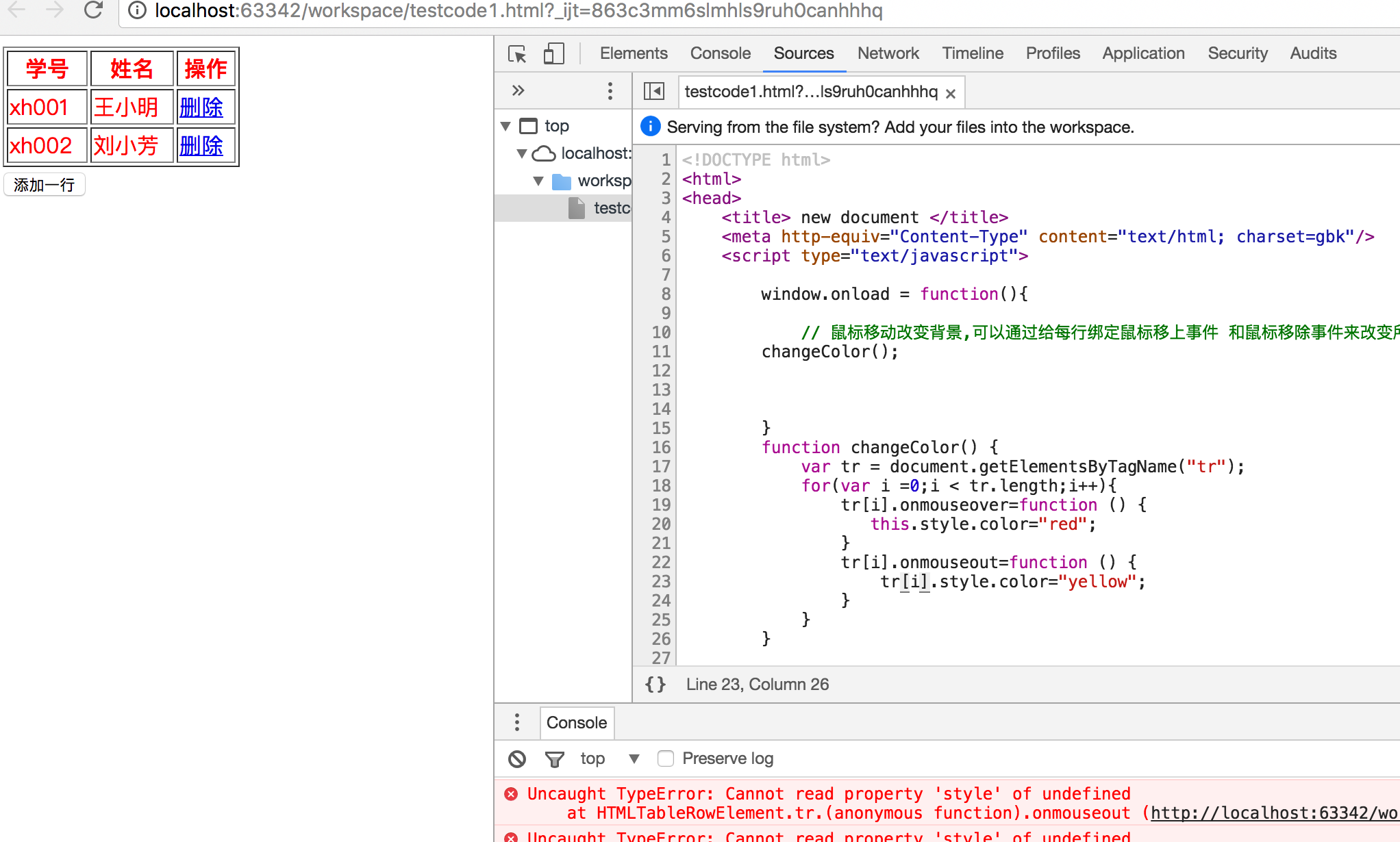
Task: Select the testcode file in navigator
Action: (x=563, y=208)
